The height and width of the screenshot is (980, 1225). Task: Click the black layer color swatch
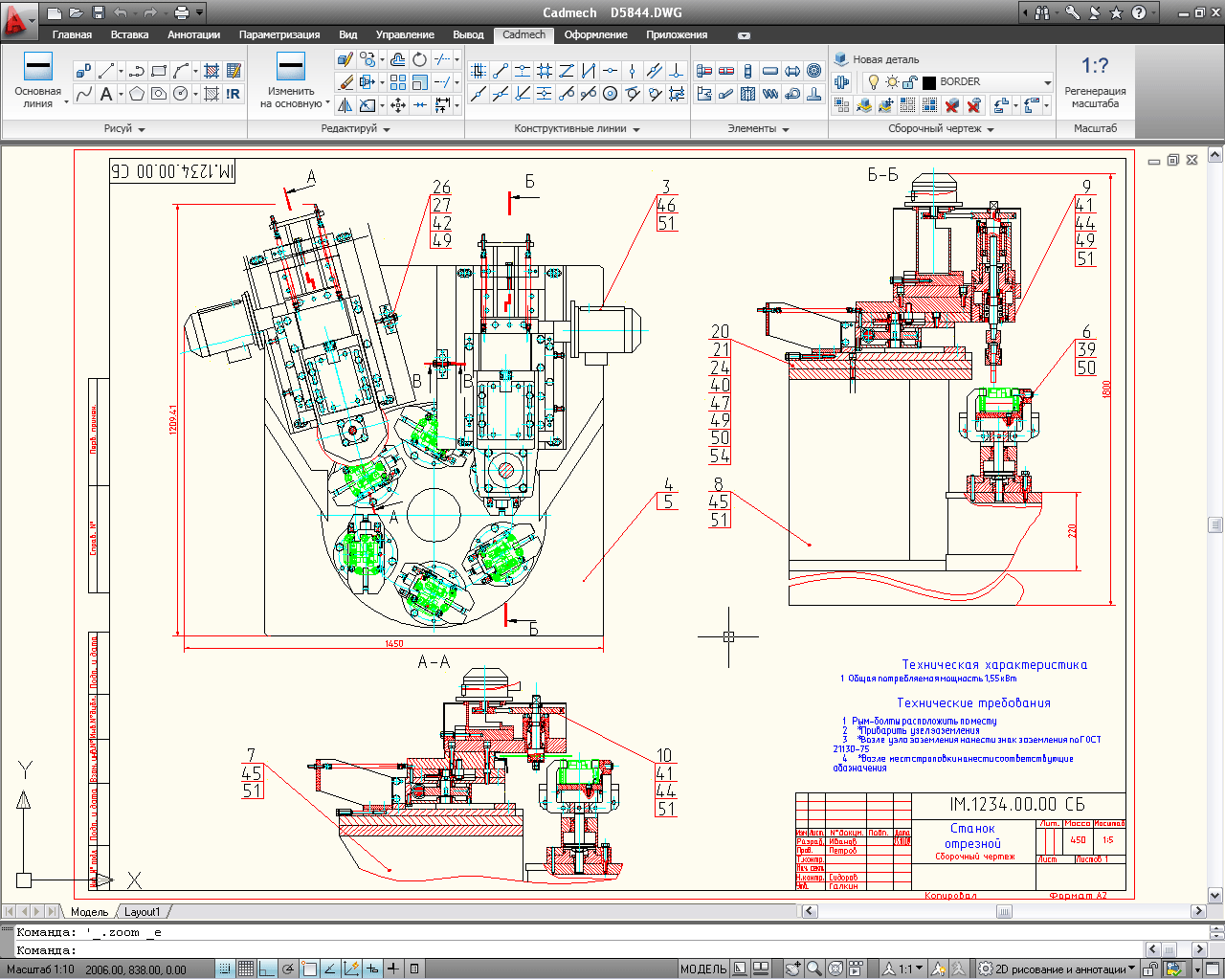click(928, 82)
